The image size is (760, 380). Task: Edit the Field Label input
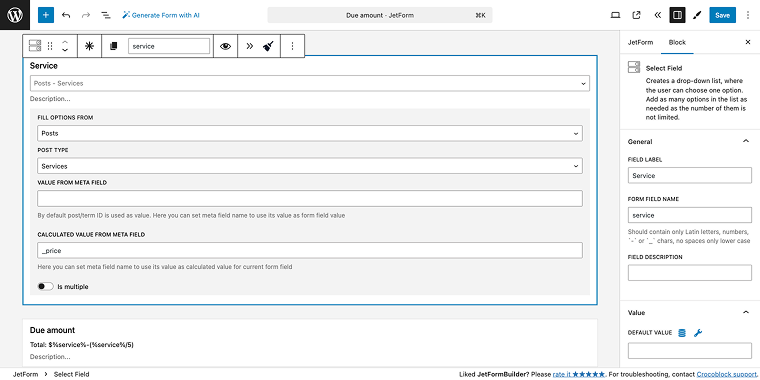coord(690,175)
